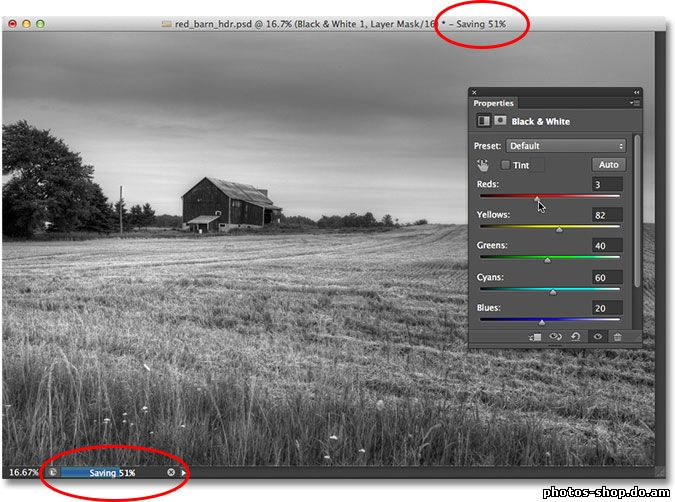Activate the on-image targeted adjustment hand tool
Screen dimensions: 675x502
point(484,165)
